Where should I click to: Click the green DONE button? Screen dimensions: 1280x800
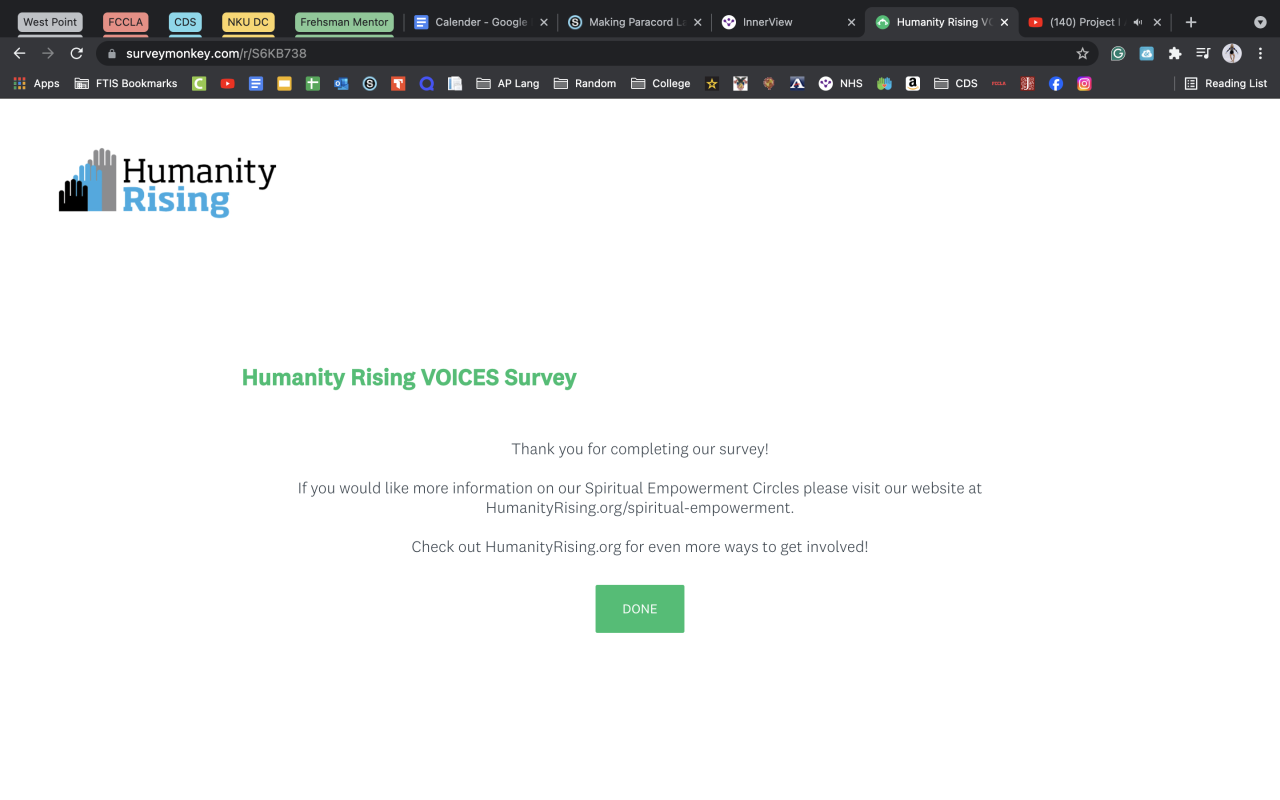point(639,609)
